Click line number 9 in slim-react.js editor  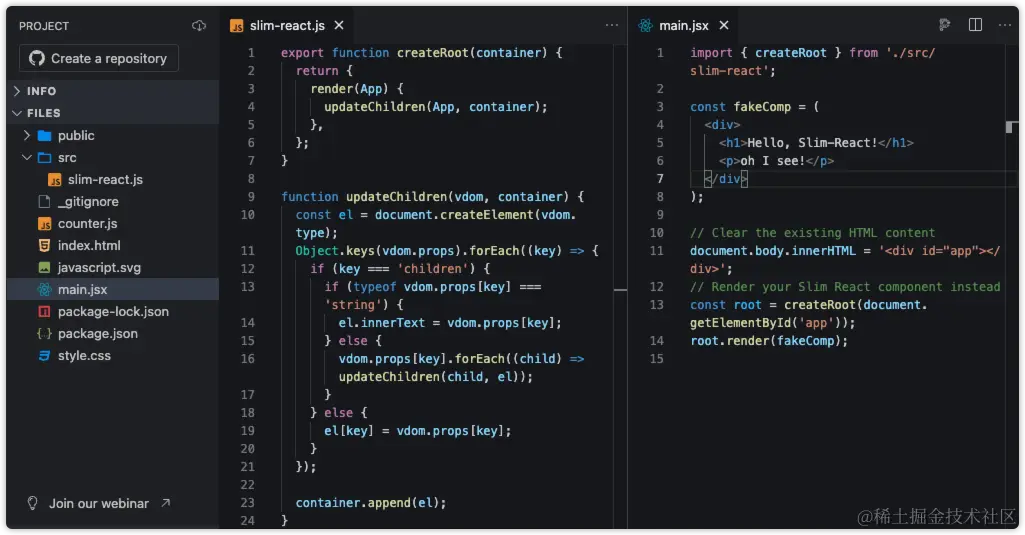pos(251,197)
